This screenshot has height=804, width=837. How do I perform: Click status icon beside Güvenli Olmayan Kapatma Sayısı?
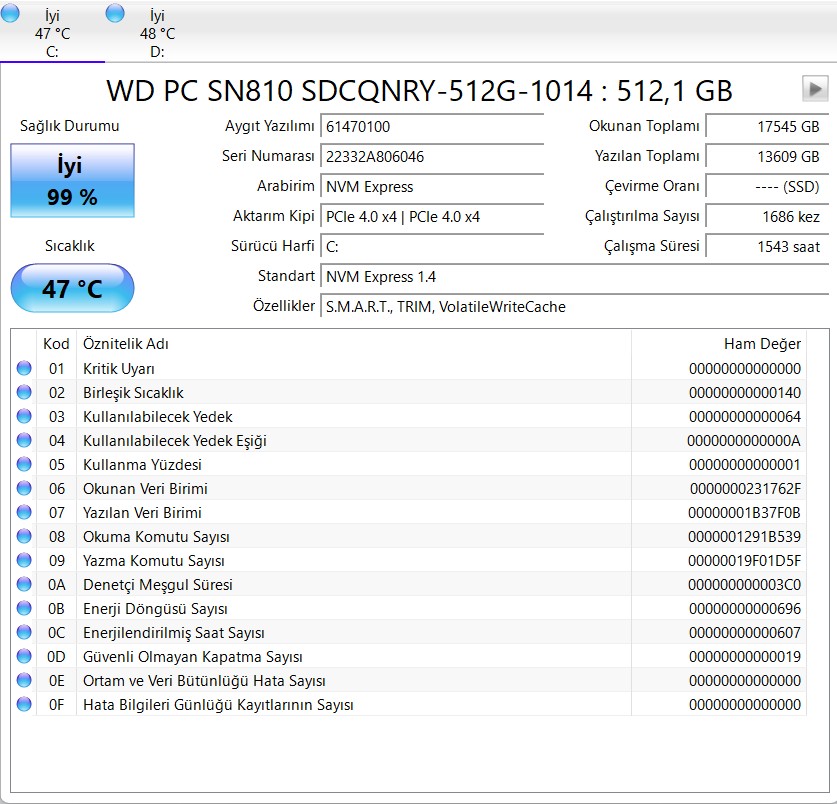click(24, 657)
